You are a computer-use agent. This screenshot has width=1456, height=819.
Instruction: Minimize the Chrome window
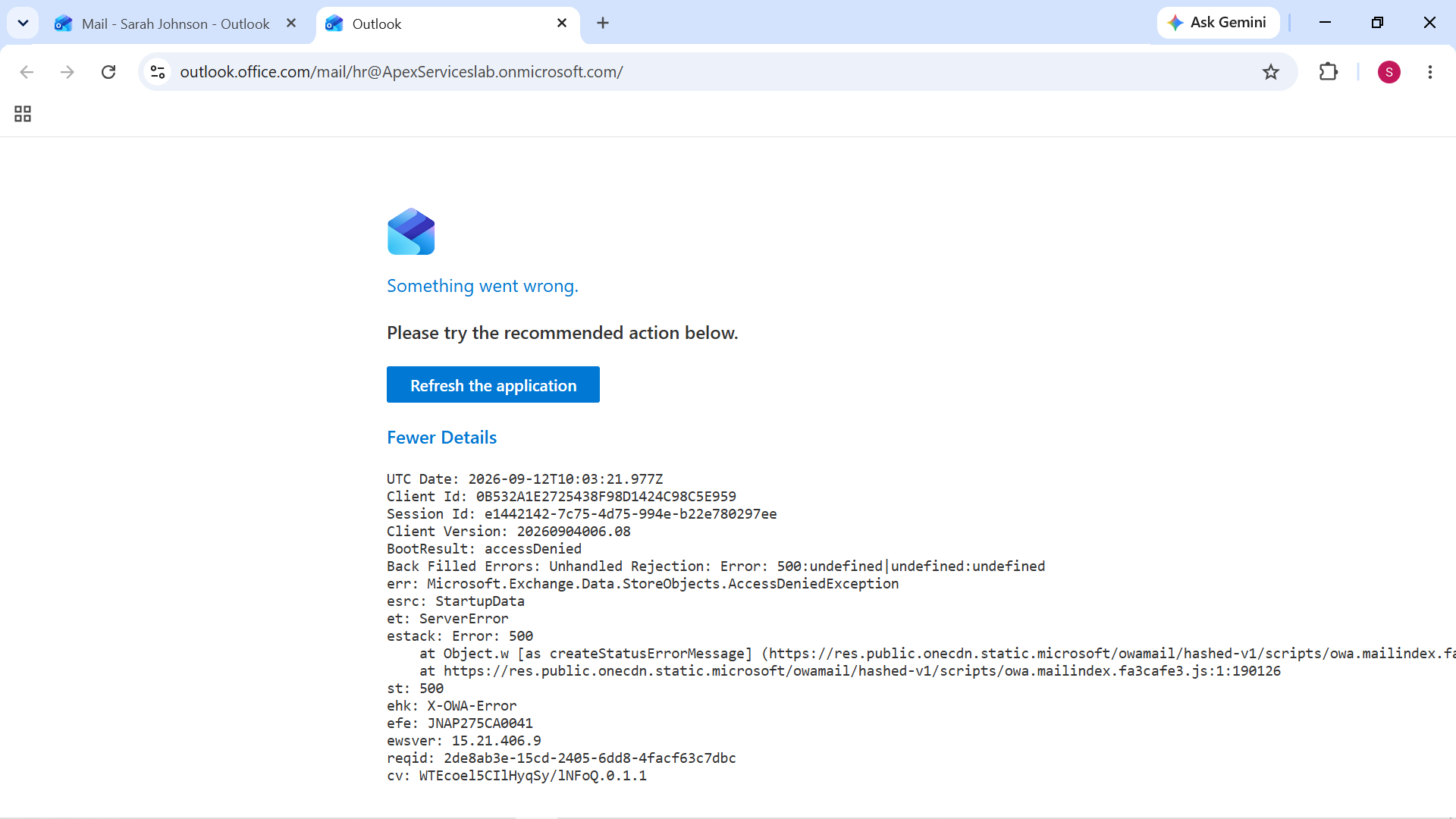(x=1325, y=23)
